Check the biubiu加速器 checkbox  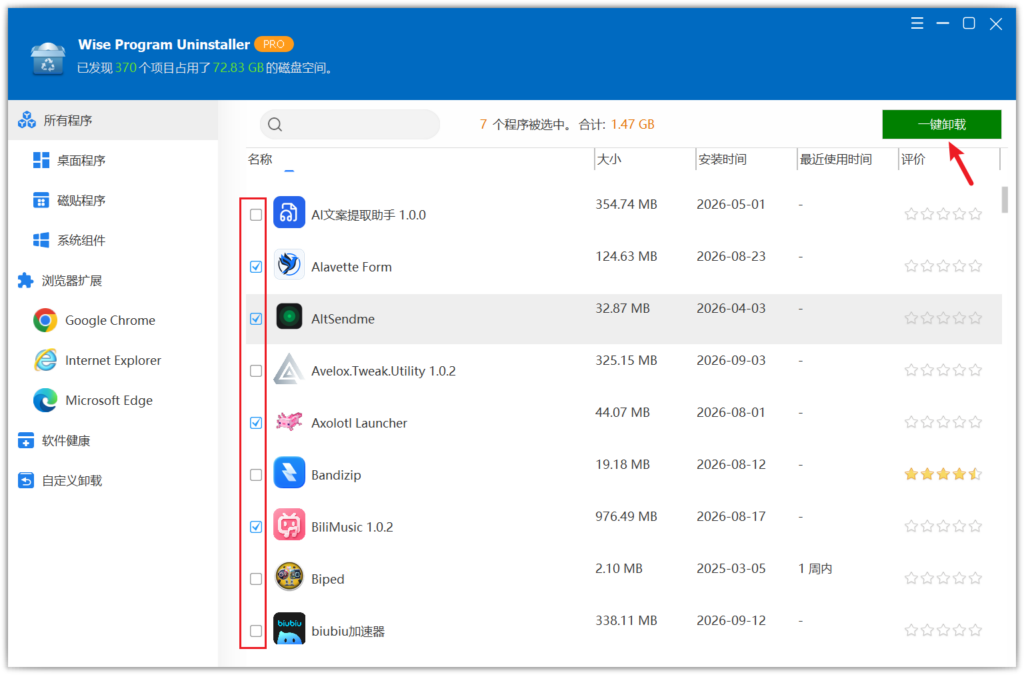pos(256,631)
